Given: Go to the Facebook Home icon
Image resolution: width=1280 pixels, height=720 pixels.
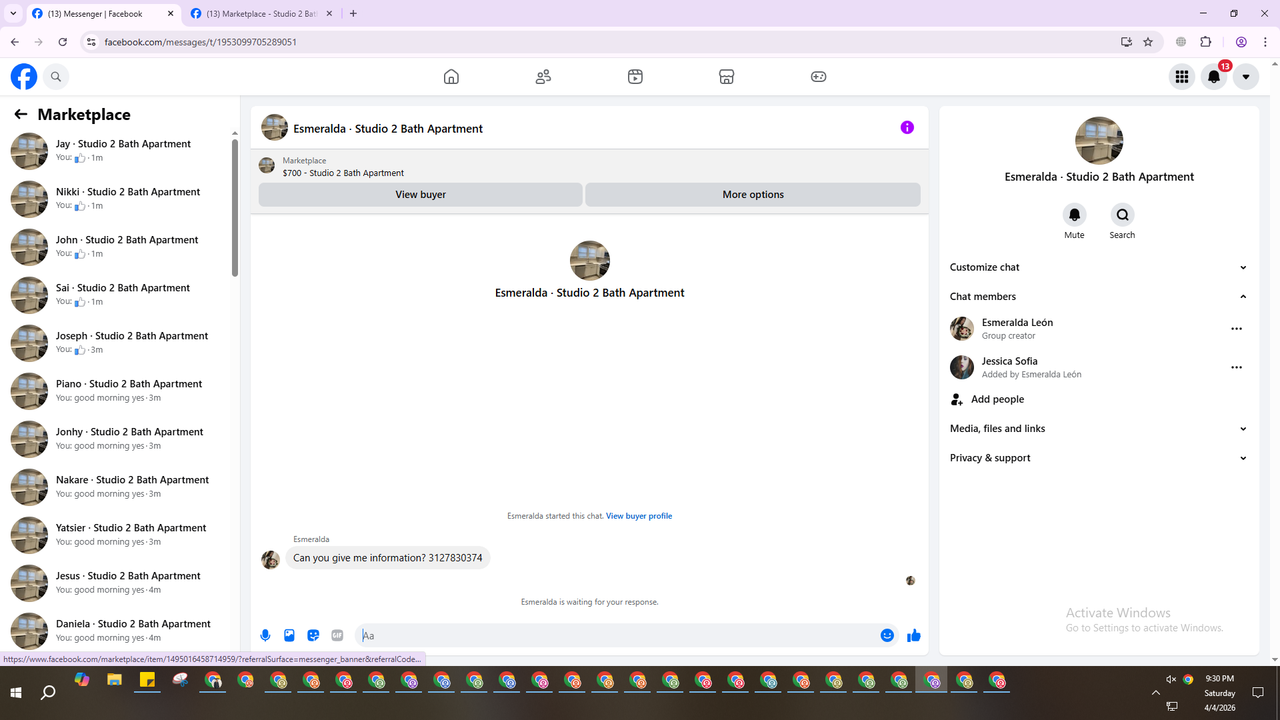Looking at the screenshot, I should [x=451, y=77].
